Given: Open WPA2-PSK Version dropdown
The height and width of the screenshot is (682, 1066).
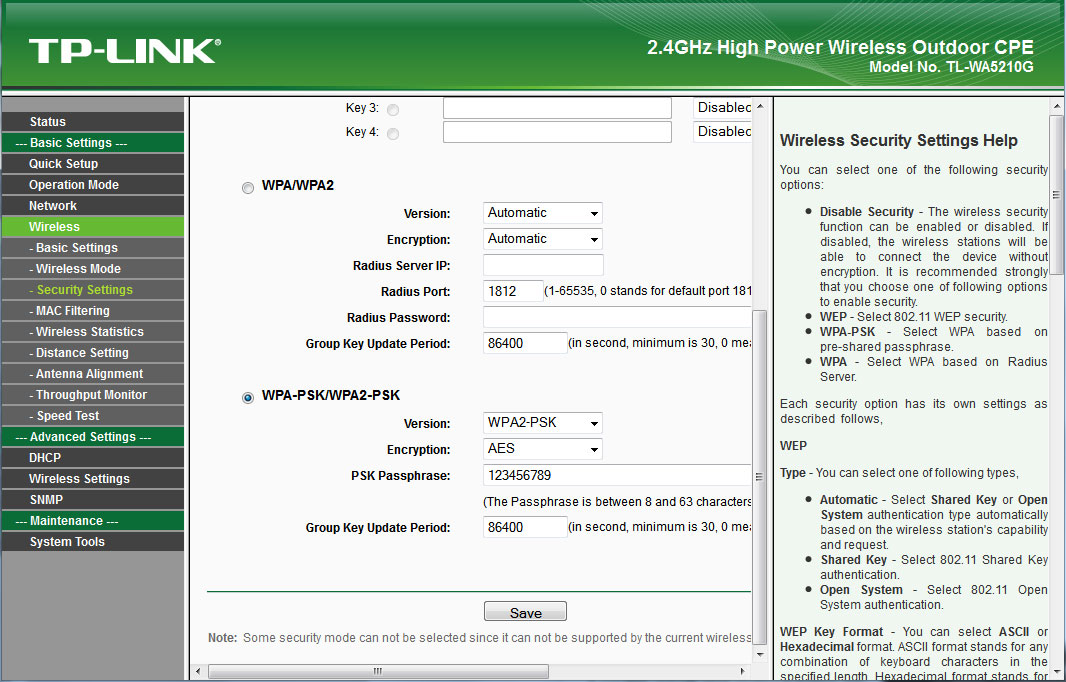Looking at the screenshot, I should (x=543, y=423).
